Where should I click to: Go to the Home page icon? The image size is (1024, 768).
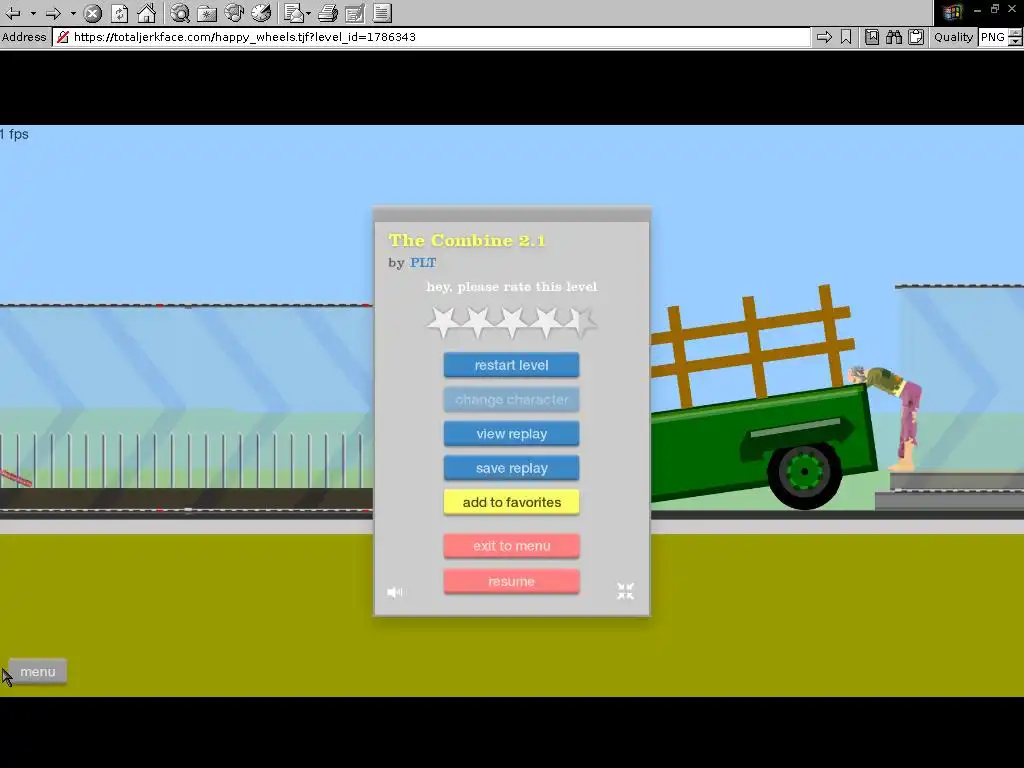point(146,13)
